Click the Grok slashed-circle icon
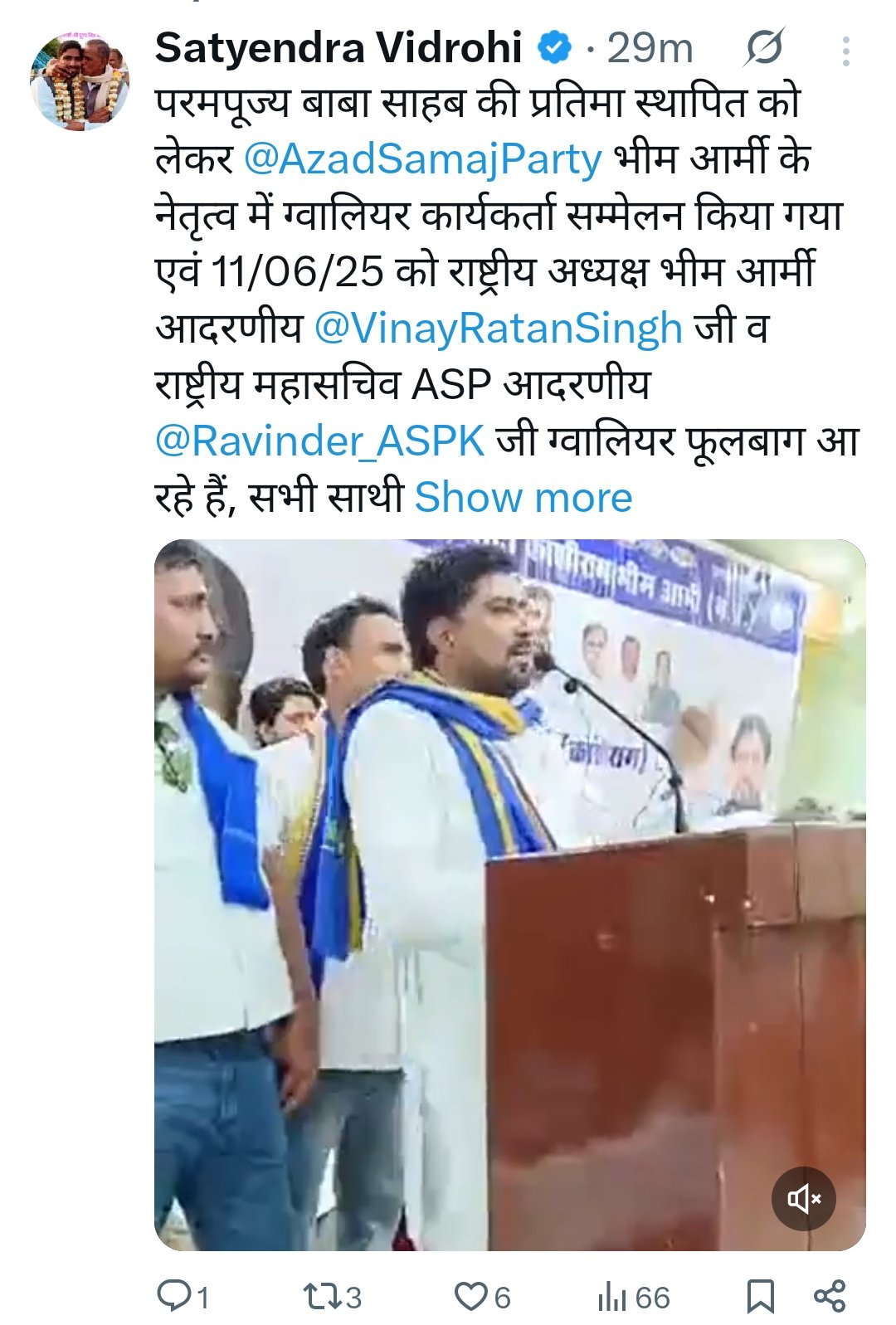The width and height of the screenshot is (896, 1325). pos(763,48)
